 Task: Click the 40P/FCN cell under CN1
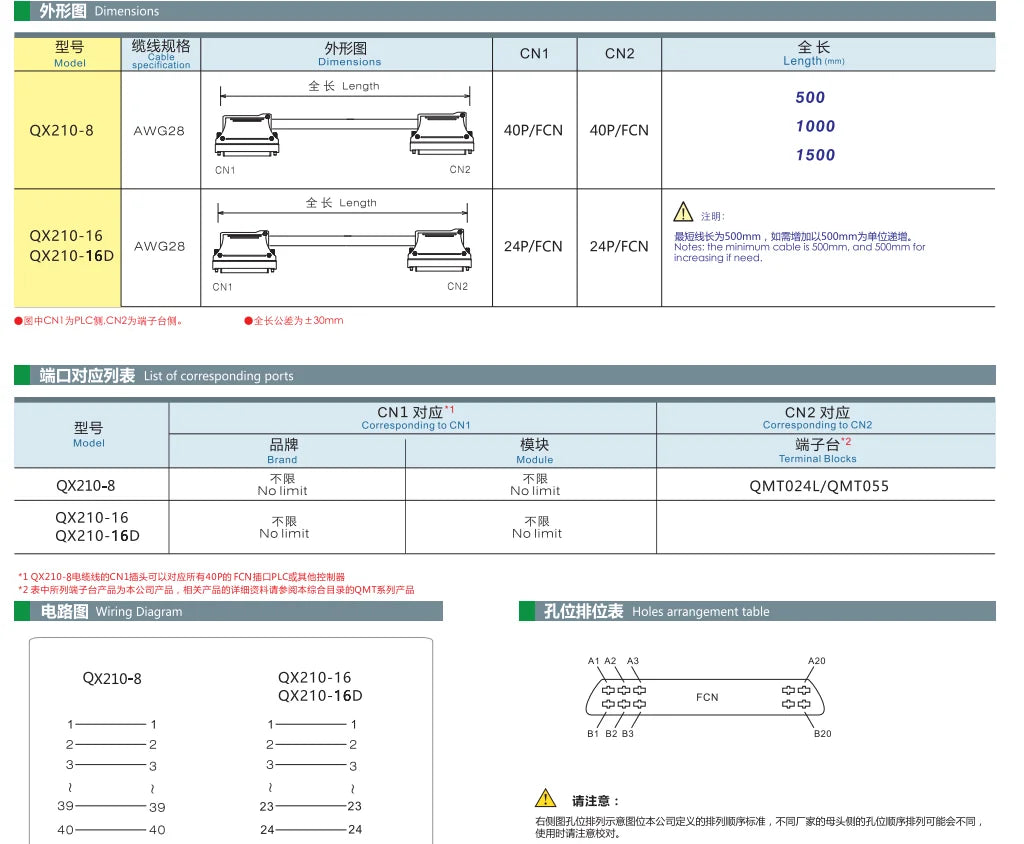click(x=534, y=130)
